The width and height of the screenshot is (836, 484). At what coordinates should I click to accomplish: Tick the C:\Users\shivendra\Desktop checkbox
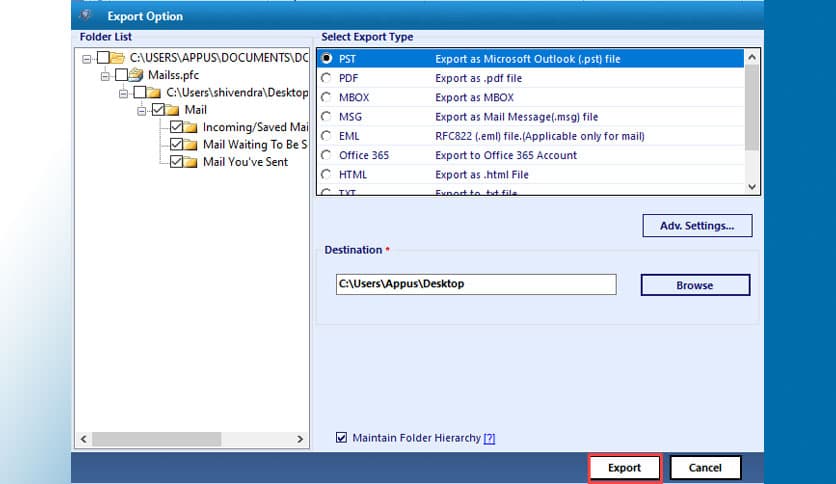coord(140,92)
